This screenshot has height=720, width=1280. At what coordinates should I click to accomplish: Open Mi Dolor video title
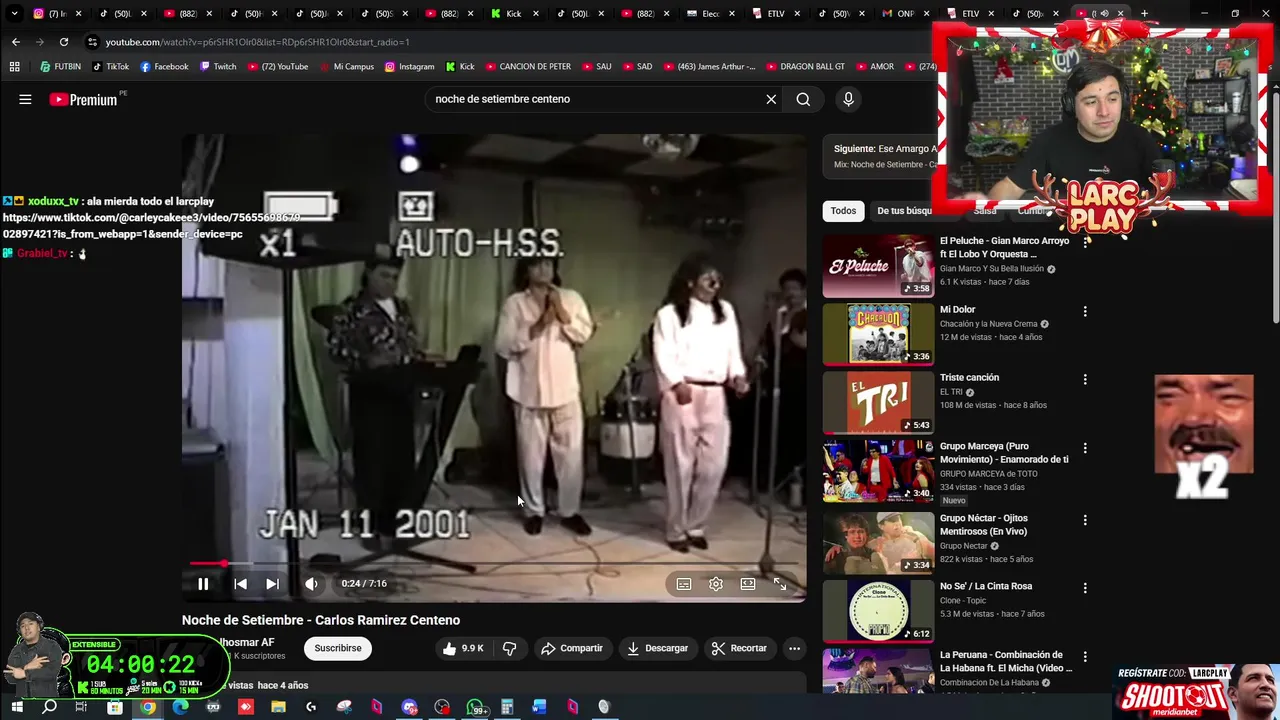tap(957, 310)
